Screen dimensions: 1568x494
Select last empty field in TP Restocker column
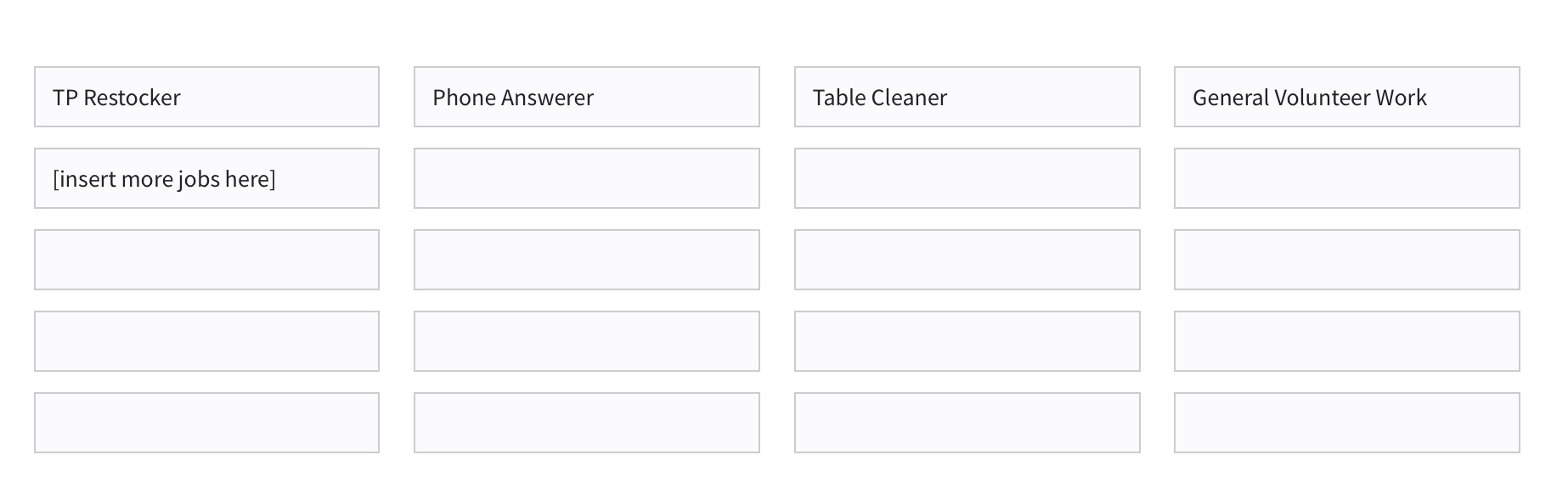click(x=206, y=423)
